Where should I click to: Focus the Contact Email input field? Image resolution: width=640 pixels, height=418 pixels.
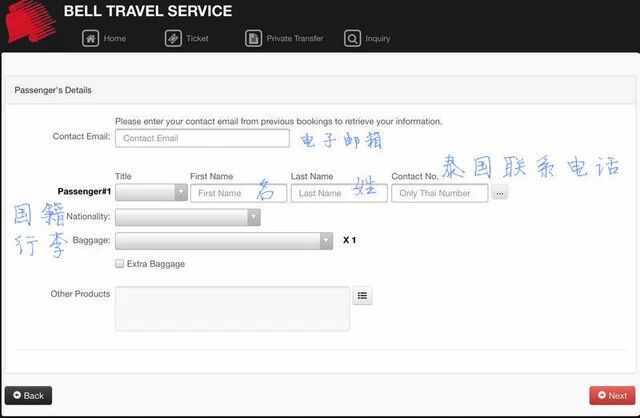pyautogui.click(x=202, y=138)
